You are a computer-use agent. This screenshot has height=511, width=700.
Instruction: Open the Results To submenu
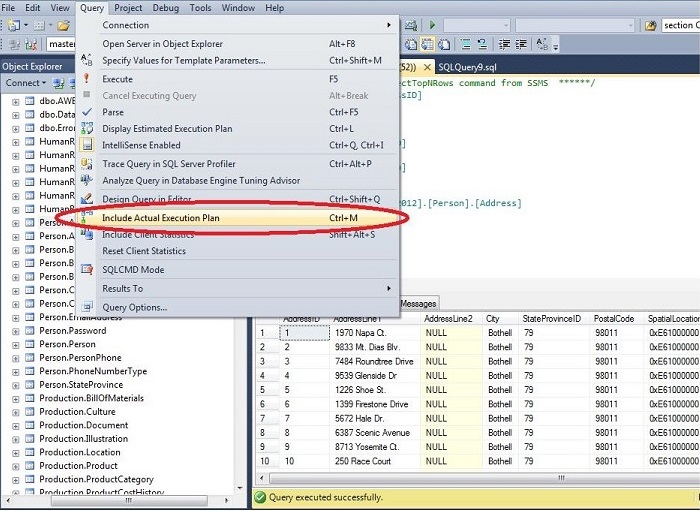pyautogui.click(x=238, y=288)
